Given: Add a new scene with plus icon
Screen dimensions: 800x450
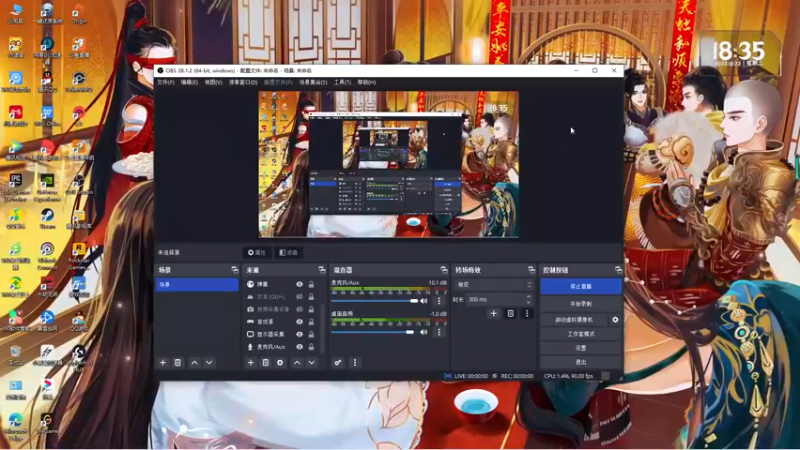Looking at the screenshot, I should [x=163, y=363].
